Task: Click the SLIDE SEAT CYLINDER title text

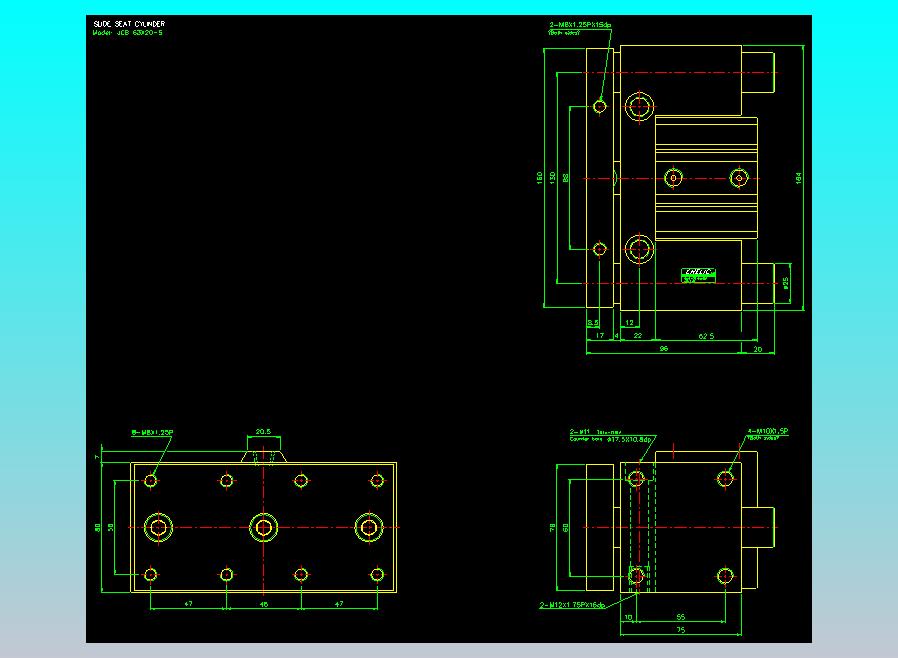Action: [x=128, y=23]
